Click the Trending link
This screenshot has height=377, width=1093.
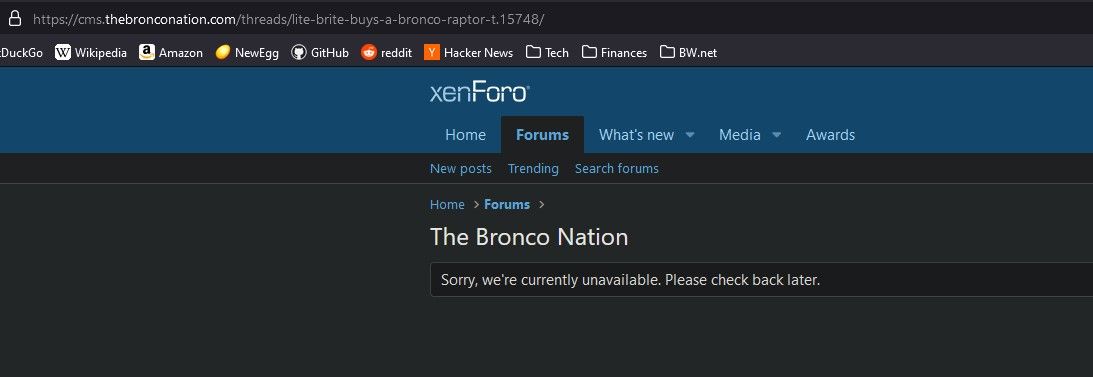pos(533,169)
